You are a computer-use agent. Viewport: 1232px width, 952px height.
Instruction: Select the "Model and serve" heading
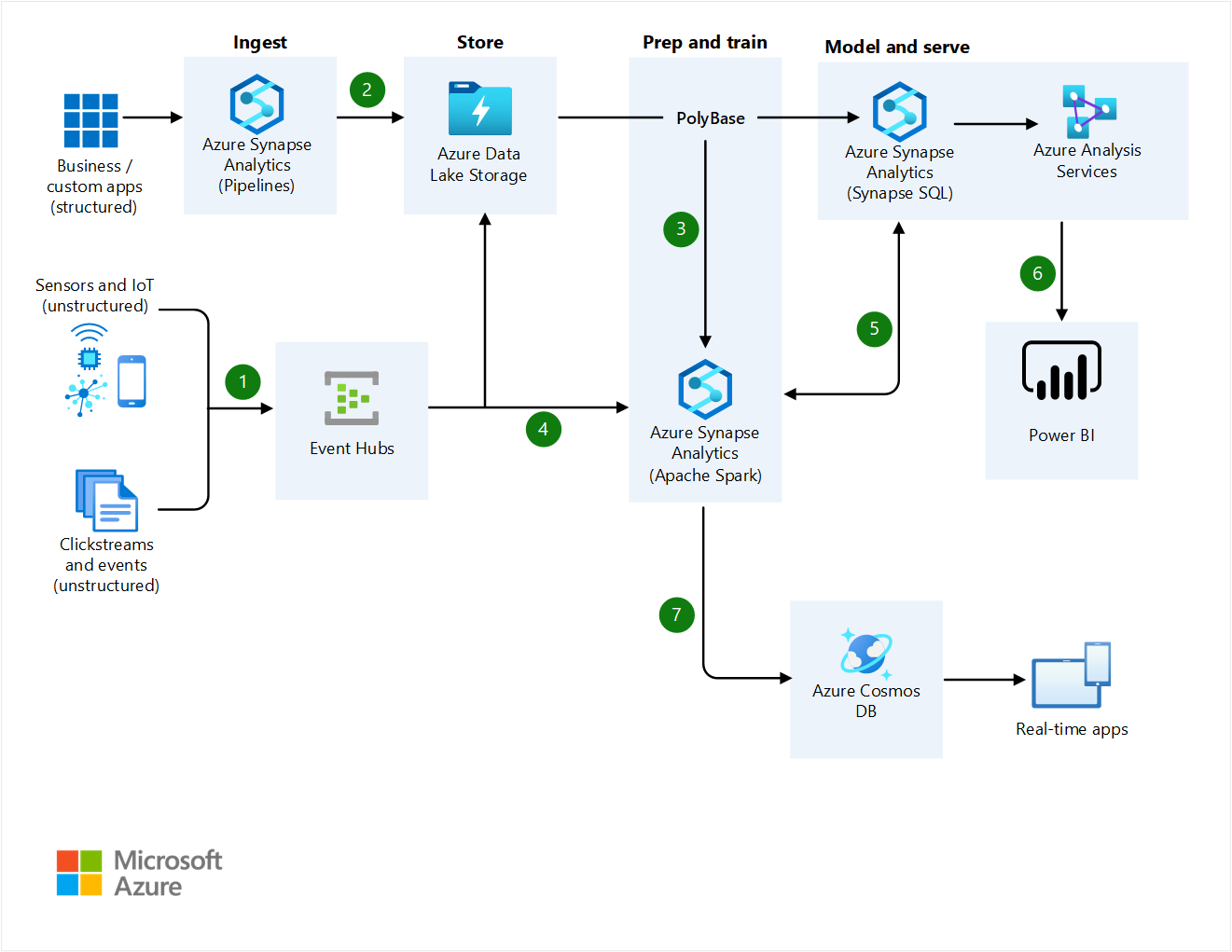tap(897, 47)
